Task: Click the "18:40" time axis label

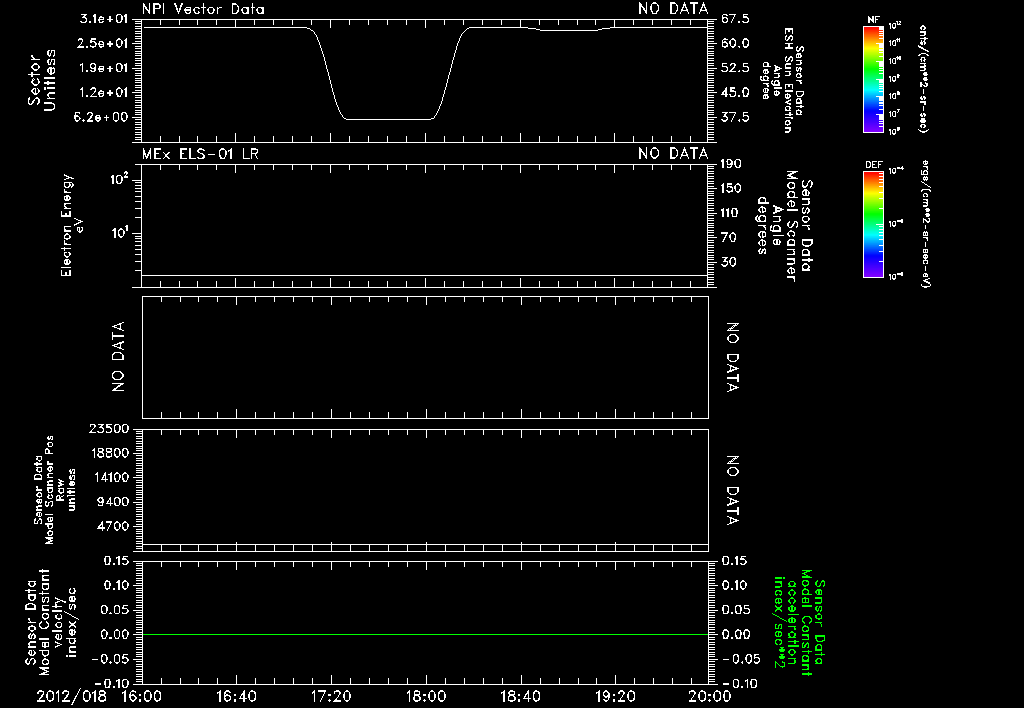Action: pyautogui.click(x=520, y=696)
